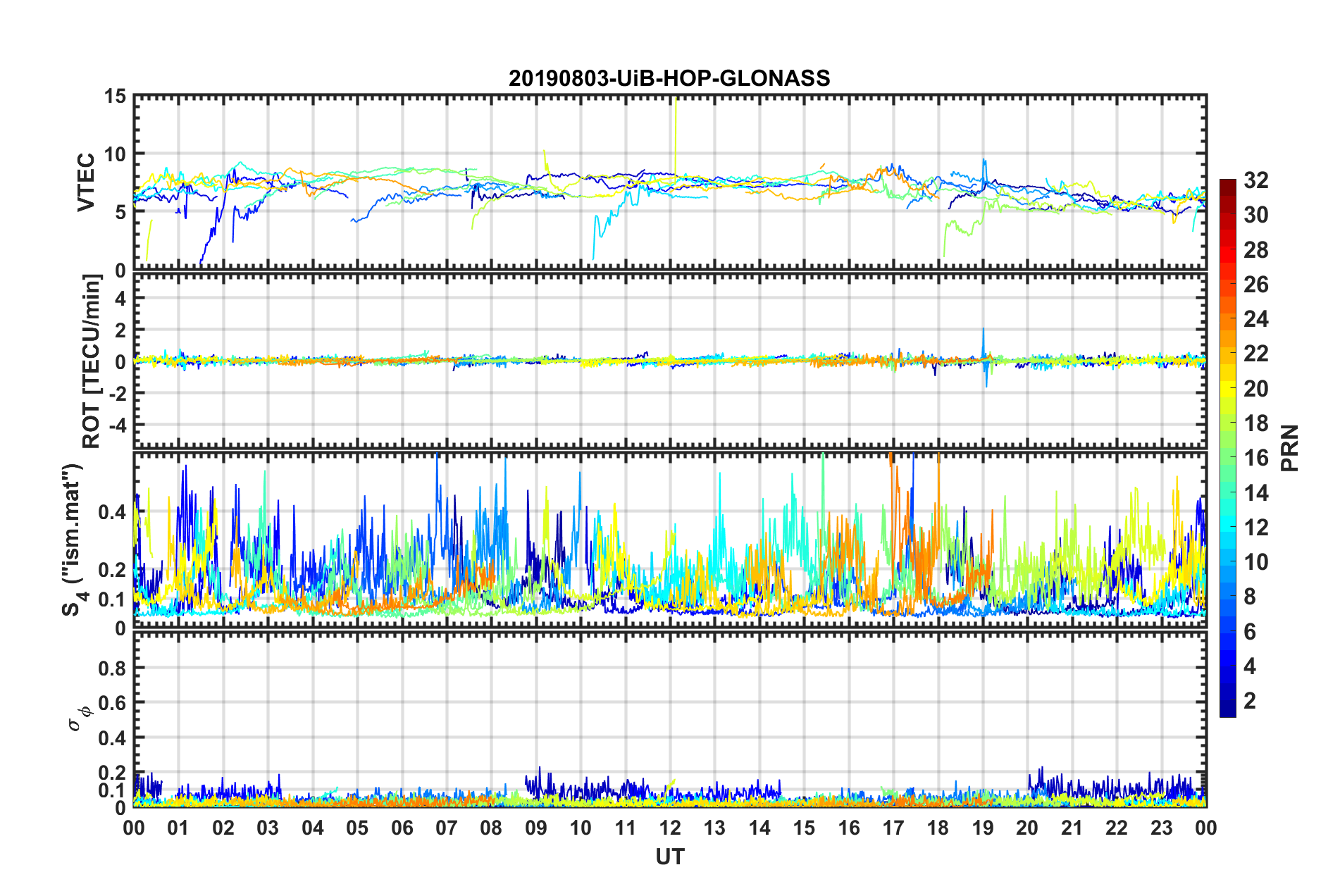Click S4 axis tick label 0.1
Screen dimensions: 1340x896
(x=113, y=599)
